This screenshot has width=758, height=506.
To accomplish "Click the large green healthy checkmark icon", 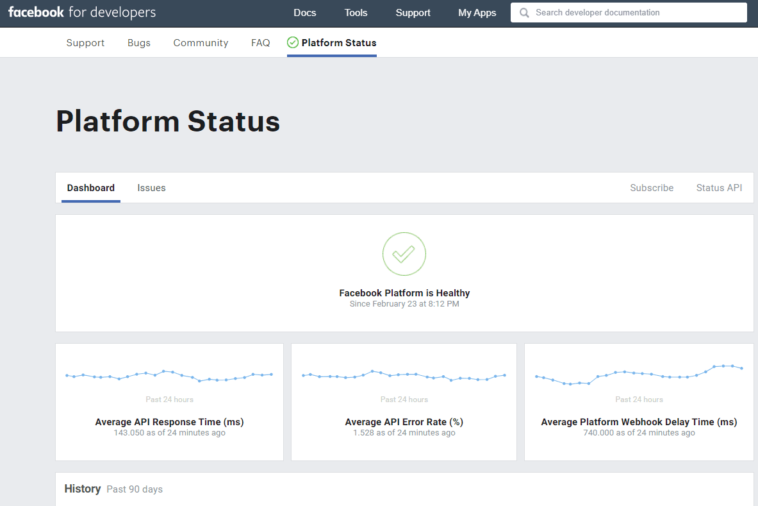I will (404, 254).
